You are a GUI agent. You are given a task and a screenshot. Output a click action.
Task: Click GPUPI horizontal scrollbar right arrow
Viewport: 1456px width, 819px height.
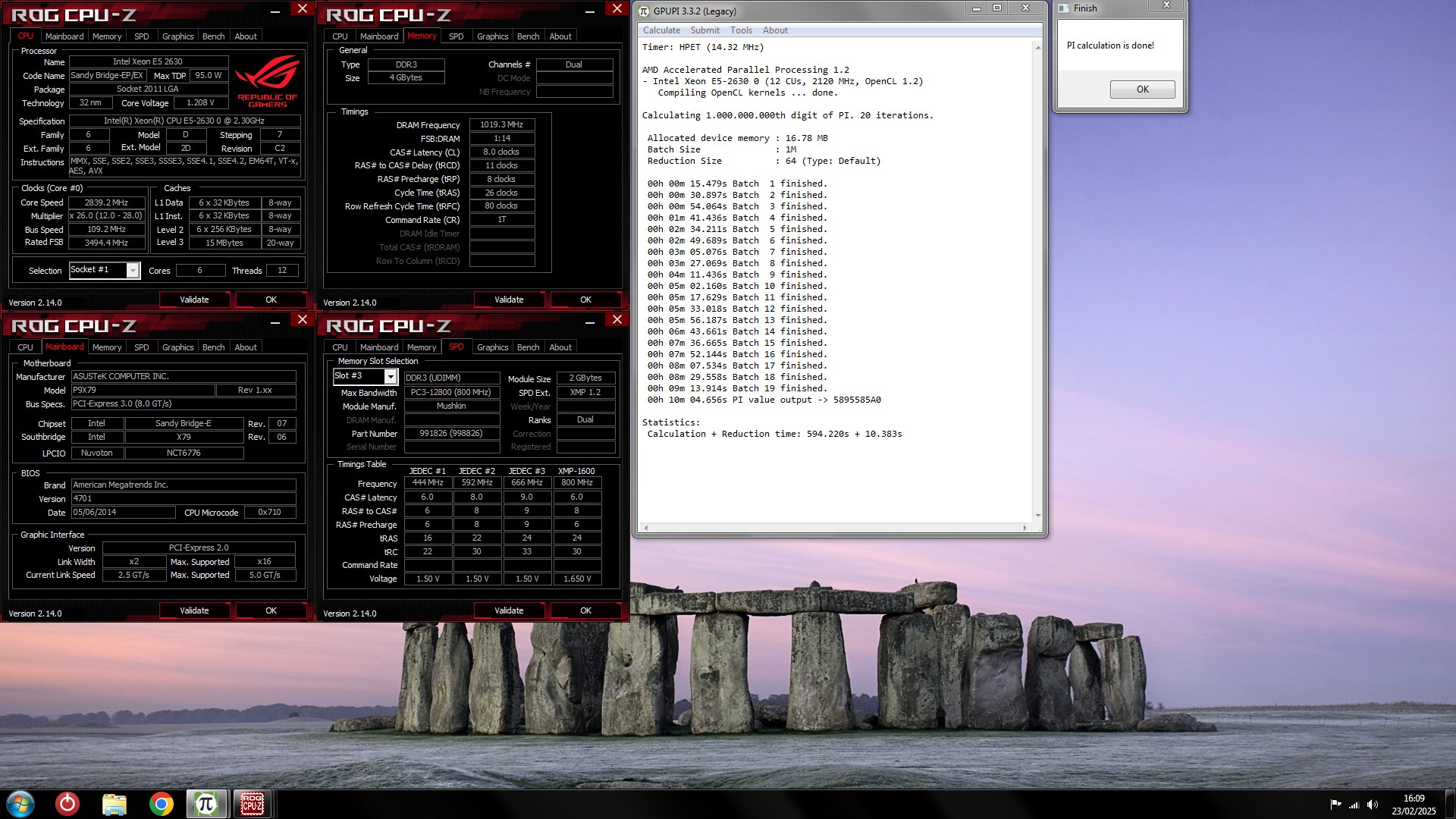(1025, 527)
